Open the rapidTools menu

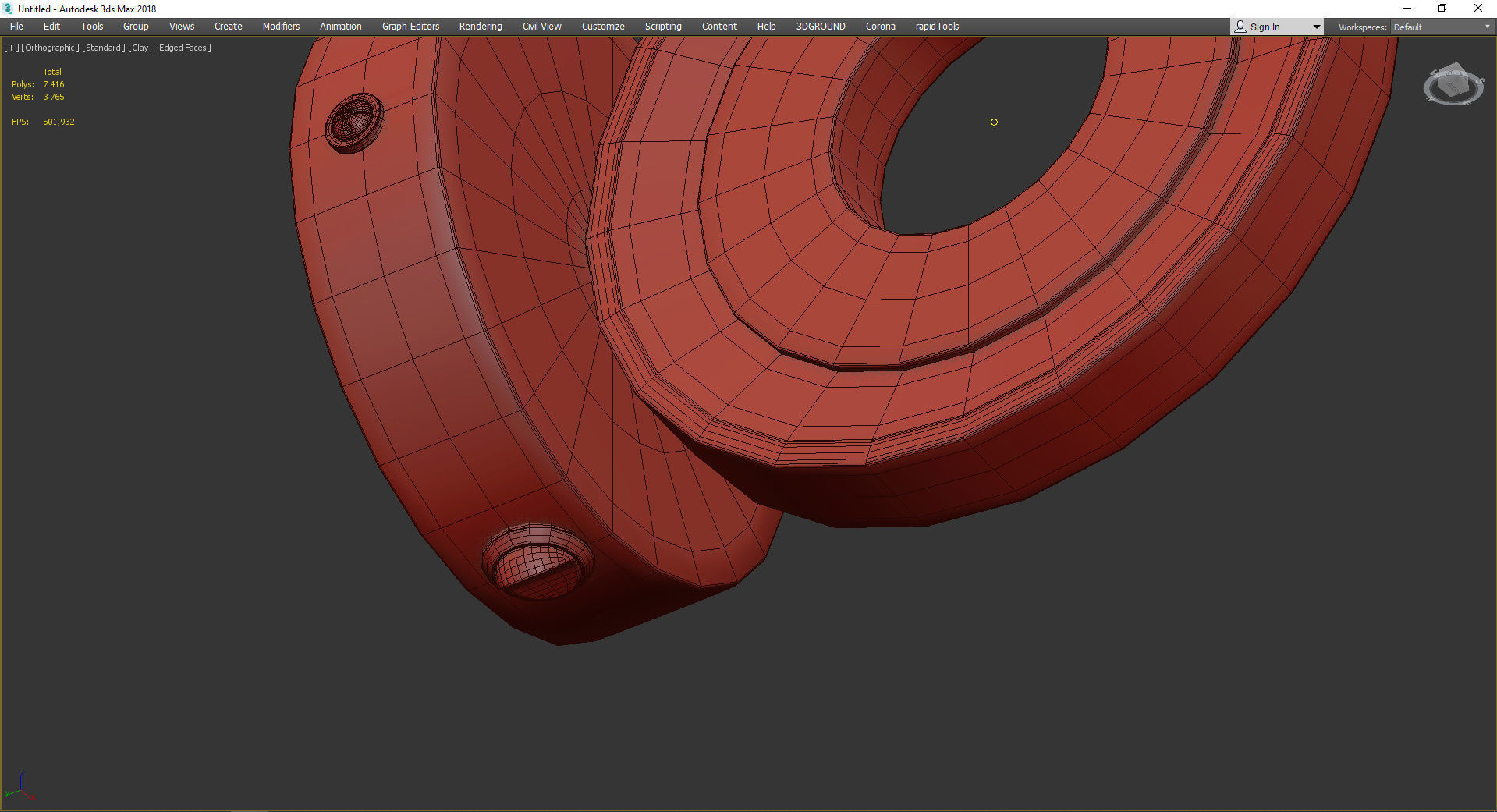(x=937, y=27)
